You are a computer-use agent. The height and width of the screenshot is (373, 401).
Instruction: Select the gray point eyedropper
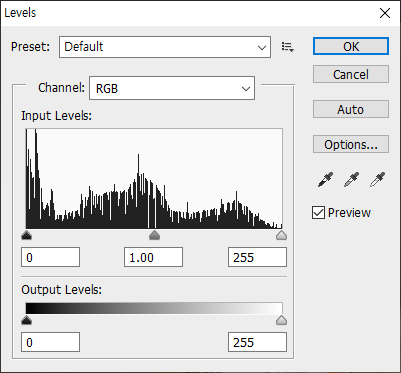pyautogui.click(x=352, y=179)
